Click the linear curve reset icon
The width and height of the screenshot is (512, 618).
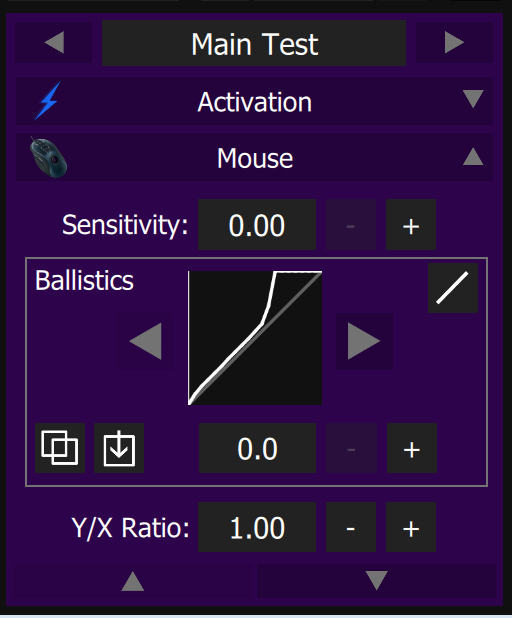[x=453, y=288]
